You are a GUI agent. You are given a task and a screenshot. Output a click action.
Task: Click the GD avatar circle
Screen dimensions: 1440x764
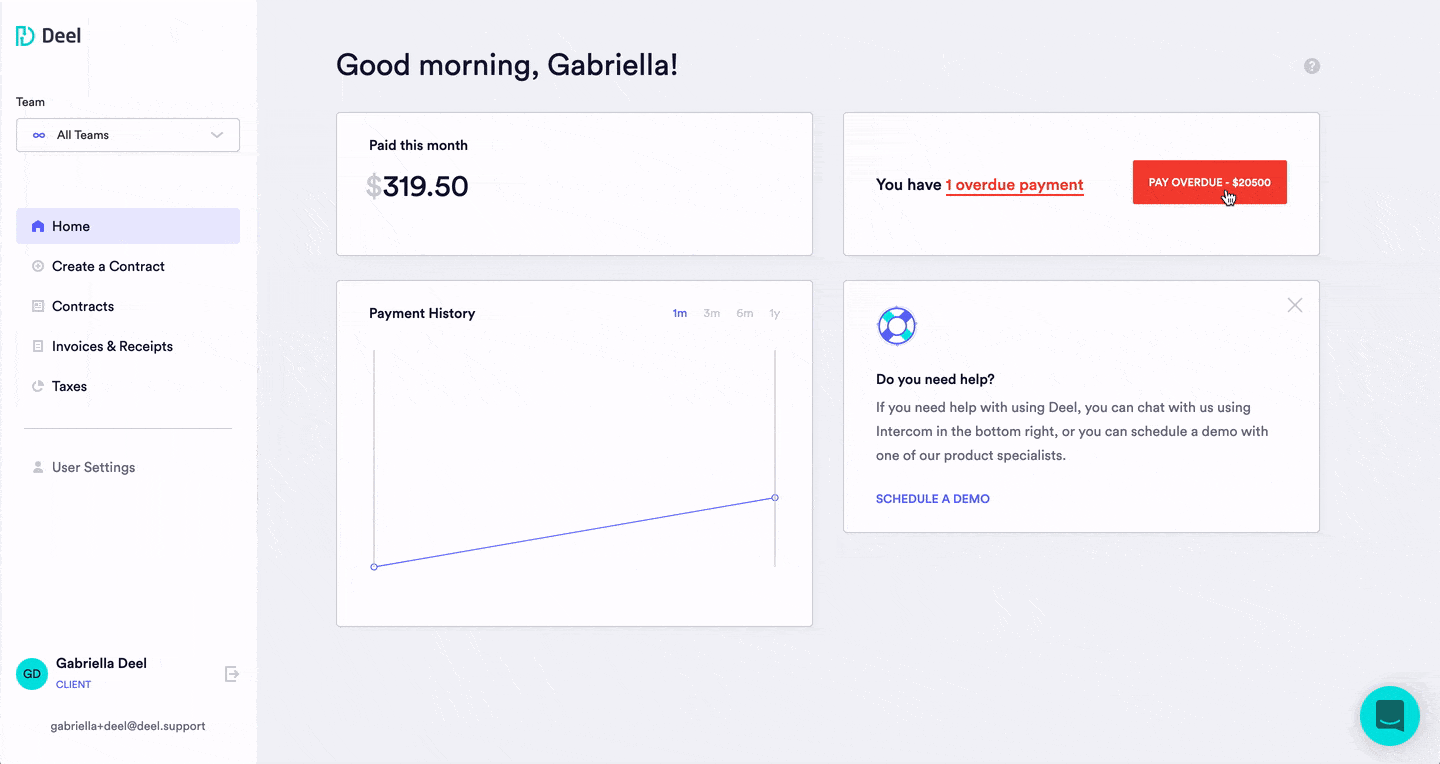(32, 674)
